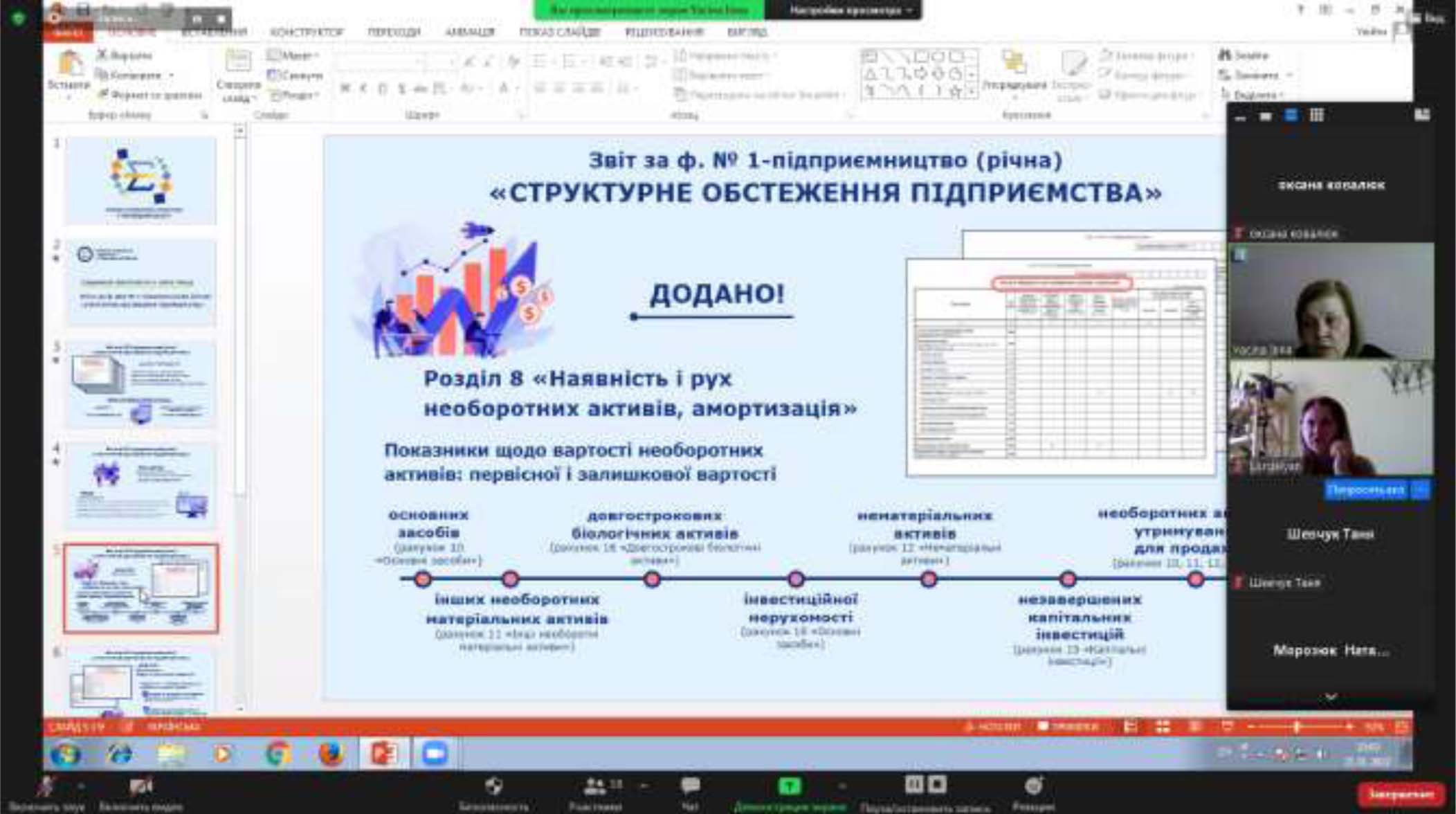Switch to the Вставлення (Insert) tab

[x=215, y=32]
